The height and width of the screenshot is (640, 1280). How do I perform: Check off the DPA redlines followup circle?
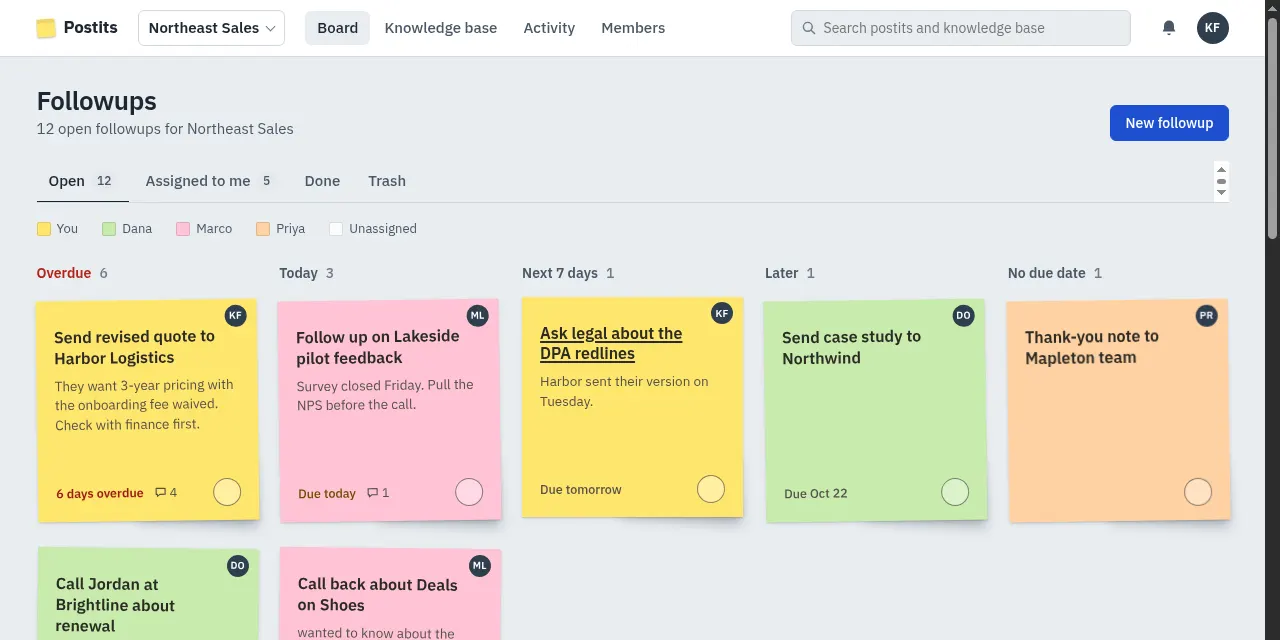(711, 489)
